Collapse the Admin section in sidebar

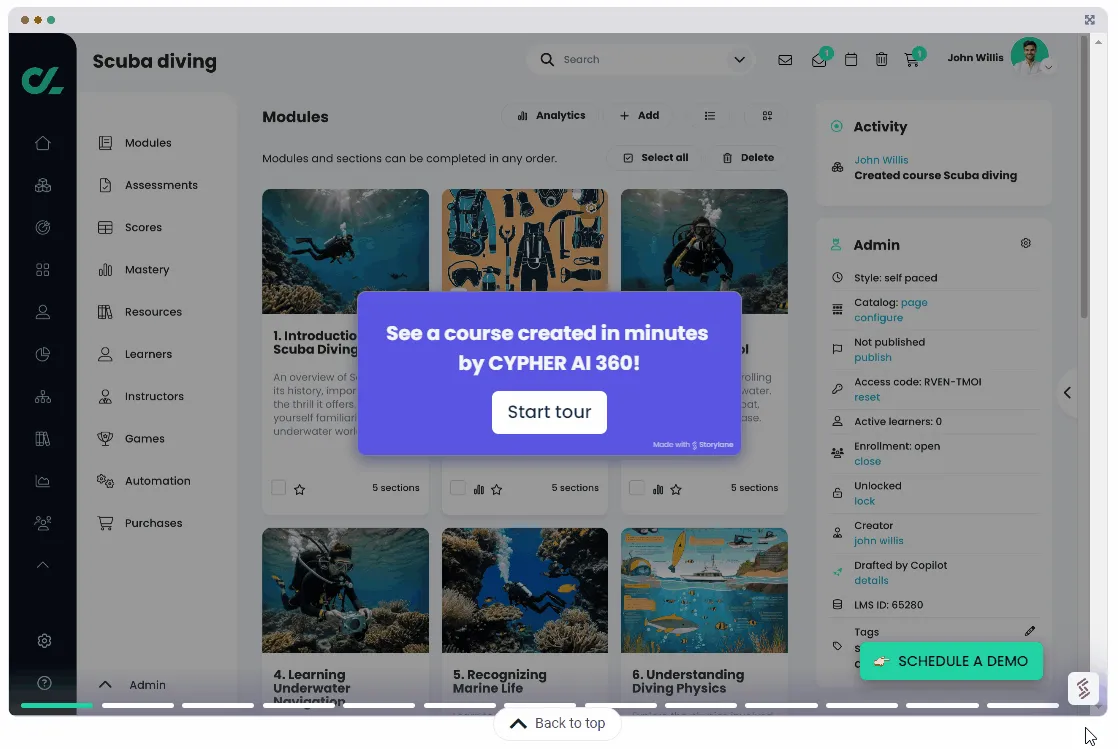[x=105, y=684]
